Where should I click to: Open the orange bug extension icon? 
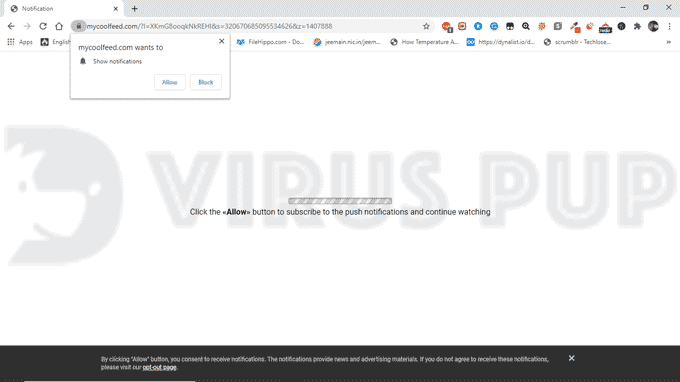click(542, 26)
